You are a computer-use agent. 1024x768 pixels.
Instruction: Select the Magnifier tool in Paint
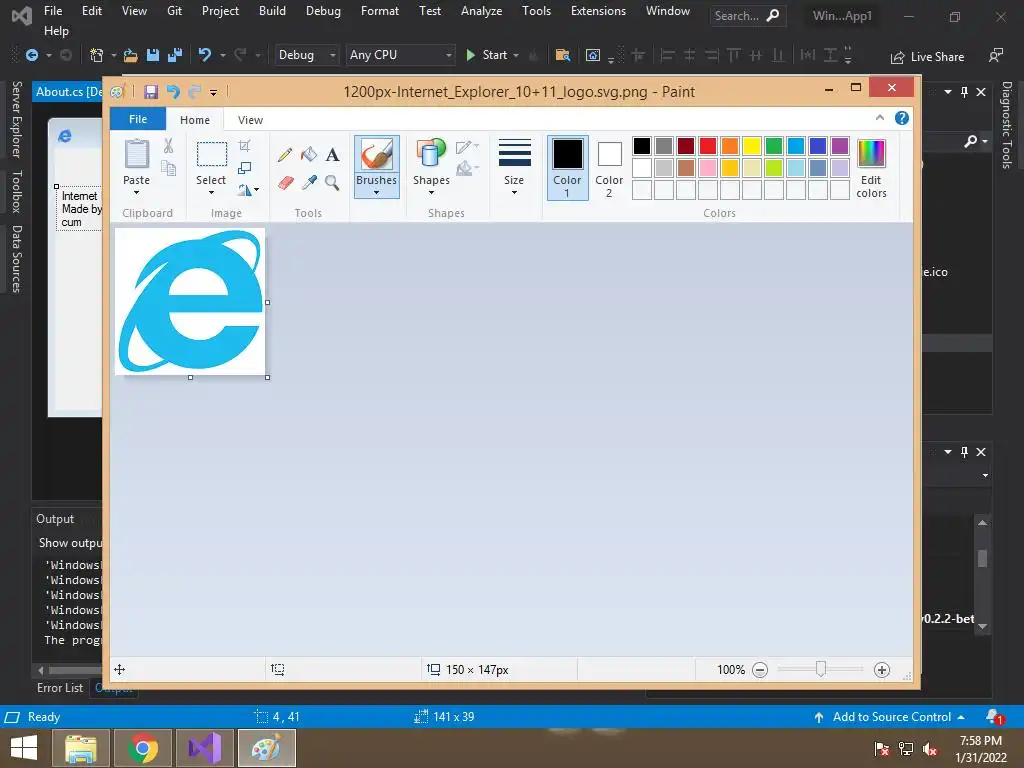click(332, 183)
